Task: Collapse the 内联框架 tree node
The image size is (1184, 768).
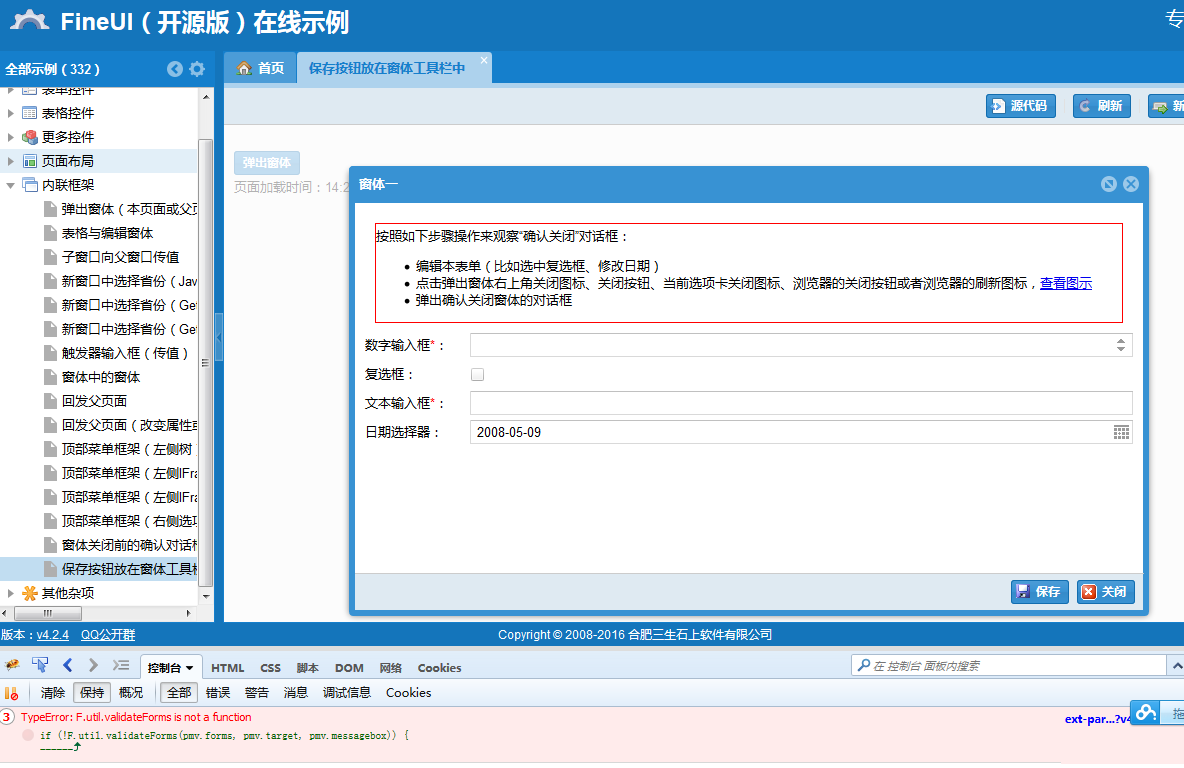Action: (11, 185)
